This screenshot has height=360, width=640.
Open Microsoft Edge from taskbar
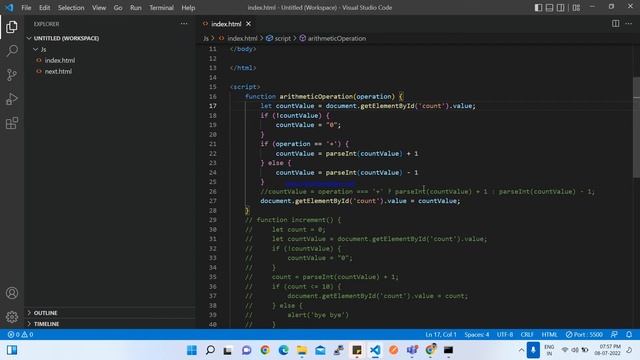(x=283, y=350)
